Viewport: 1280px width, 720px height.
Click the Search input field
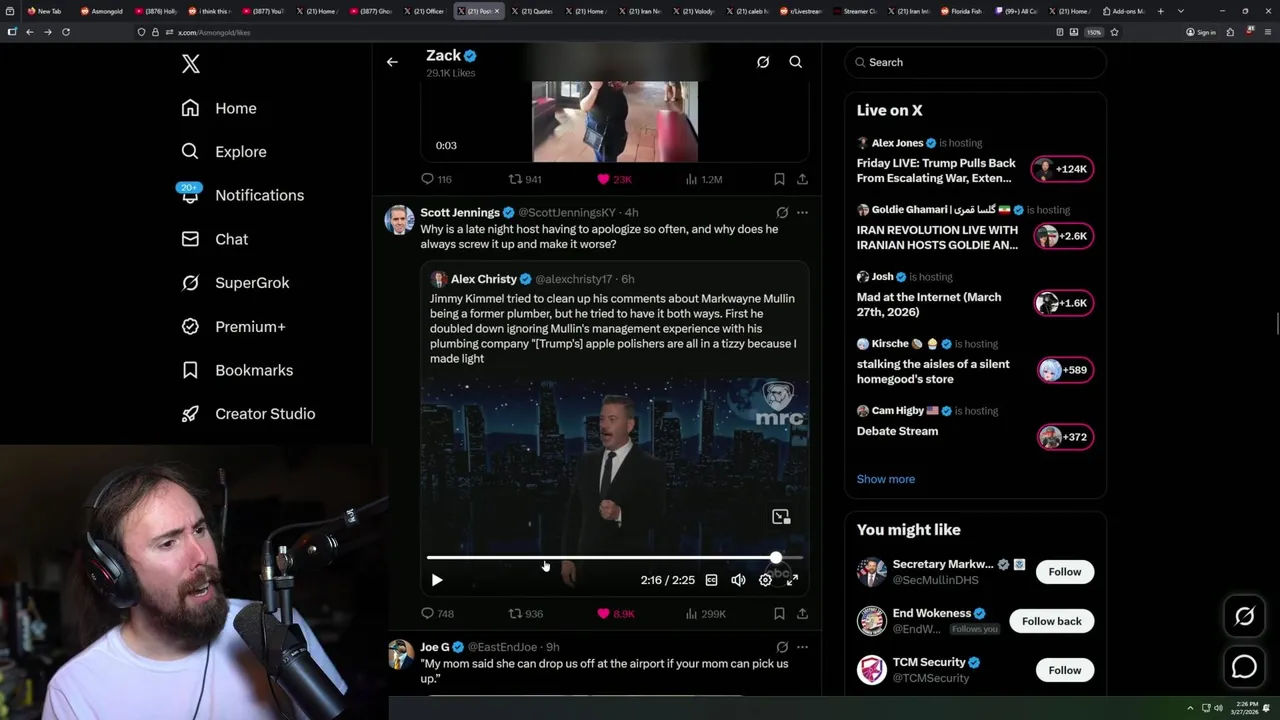pyautogui.click(x=976, y=62)
